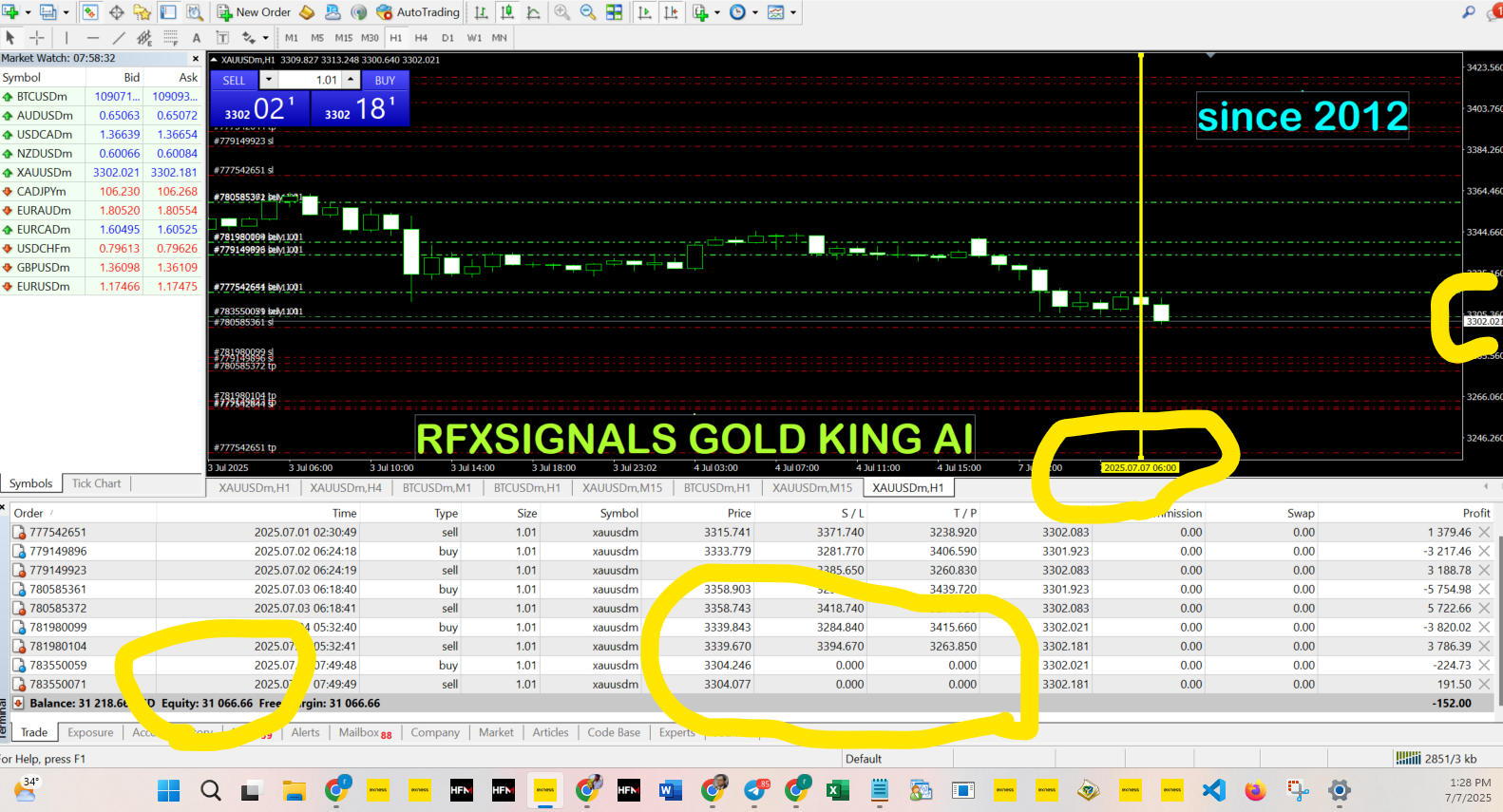Toggle the Data Window crosshair icon
This screenshot has width=1503, height=812.
tap(117, 12)
